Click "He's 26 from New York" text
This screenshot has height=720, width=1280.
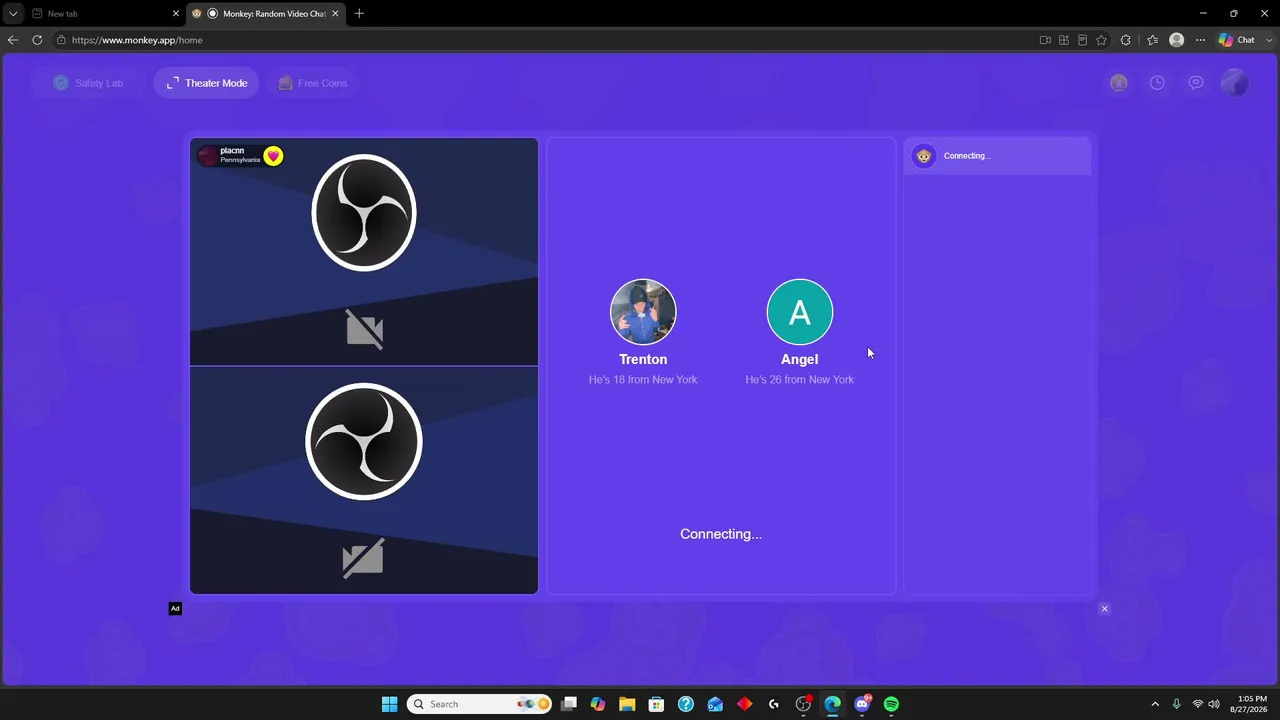click(x=800, y=380)
